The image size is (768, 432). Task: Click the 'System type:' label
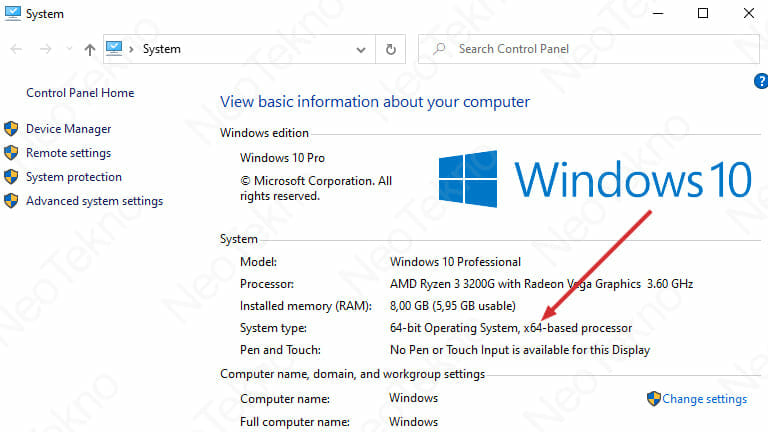point(273,328)
